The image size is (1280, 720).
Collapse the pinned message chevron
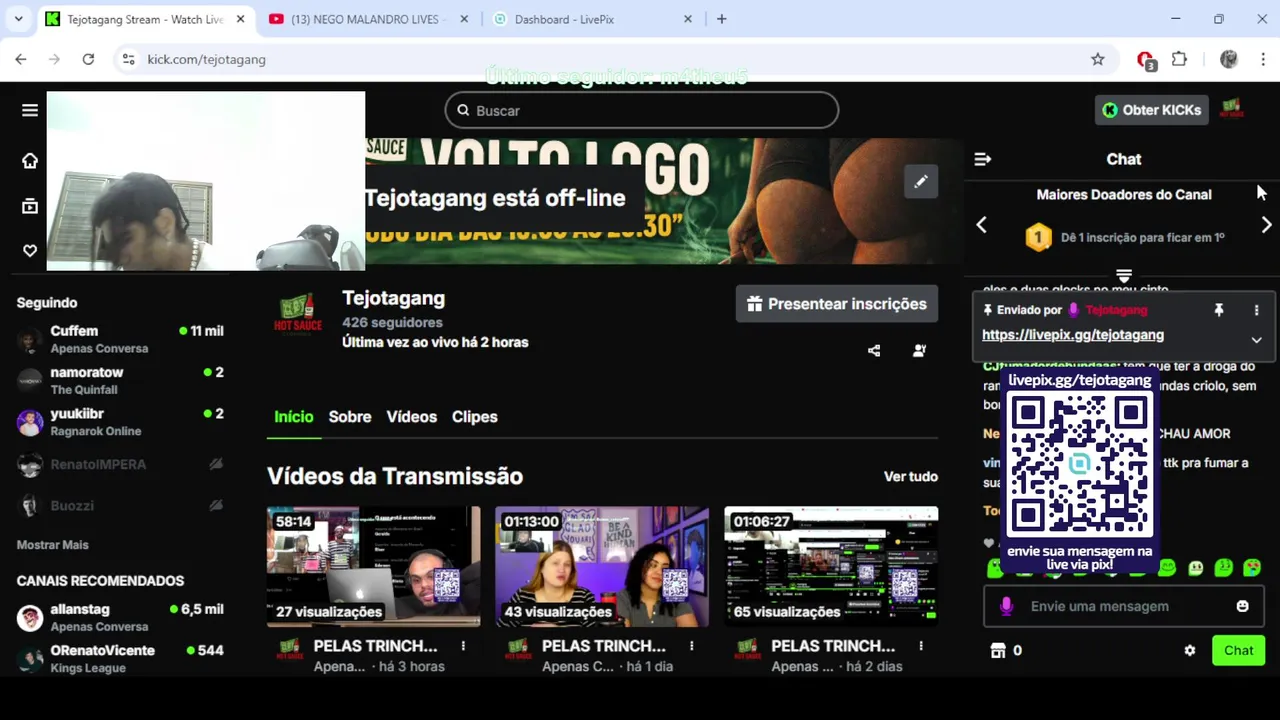(1257, 340)
